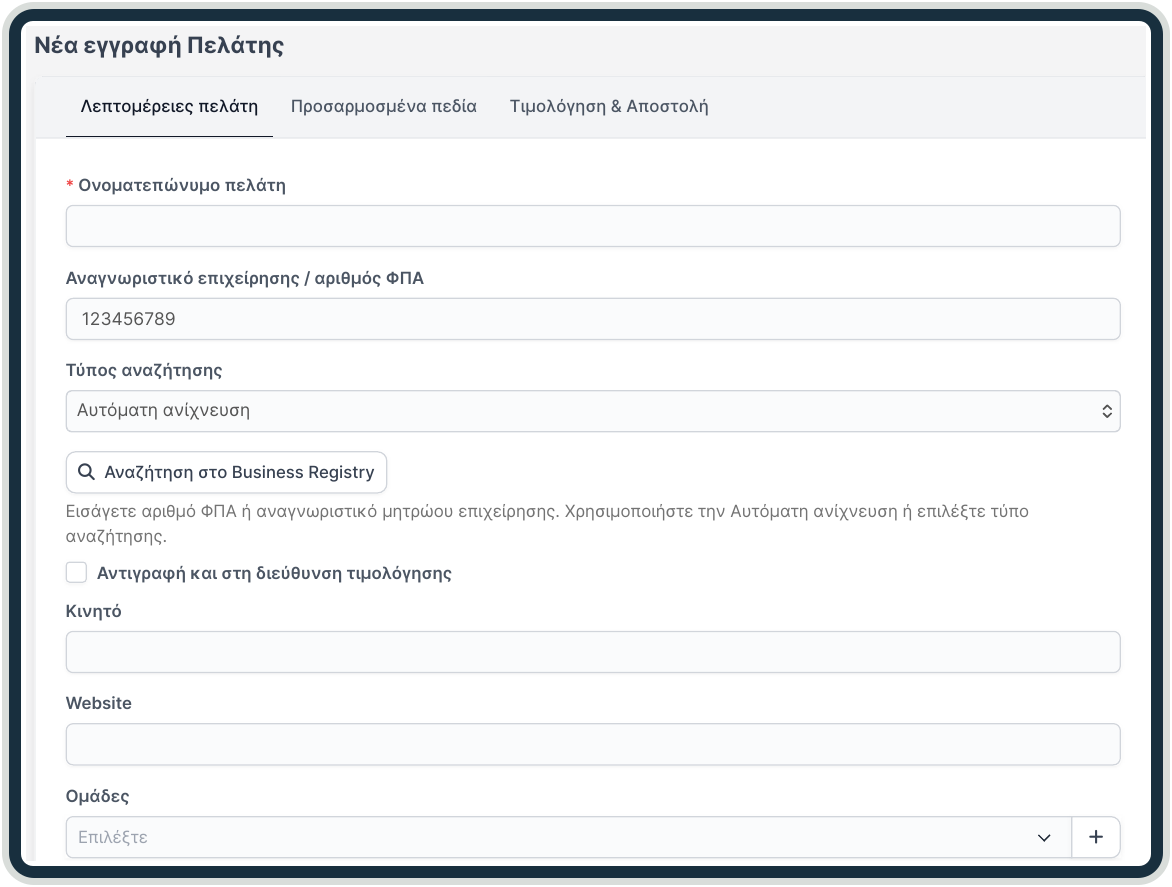Click the plus icon to add a group
Image resolution: width=1172 pixels, height=887 pixels.
[x=1096, y=837]
